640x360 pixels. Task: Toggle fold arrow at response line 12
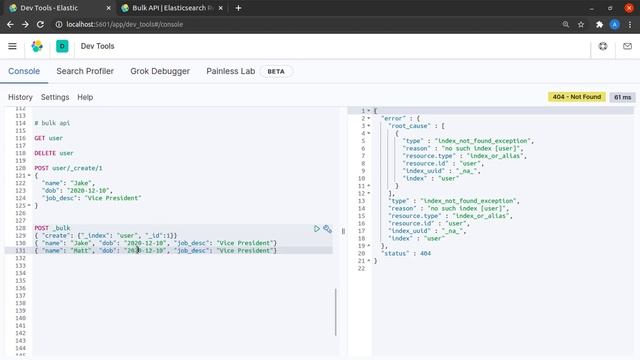[369, 193]
